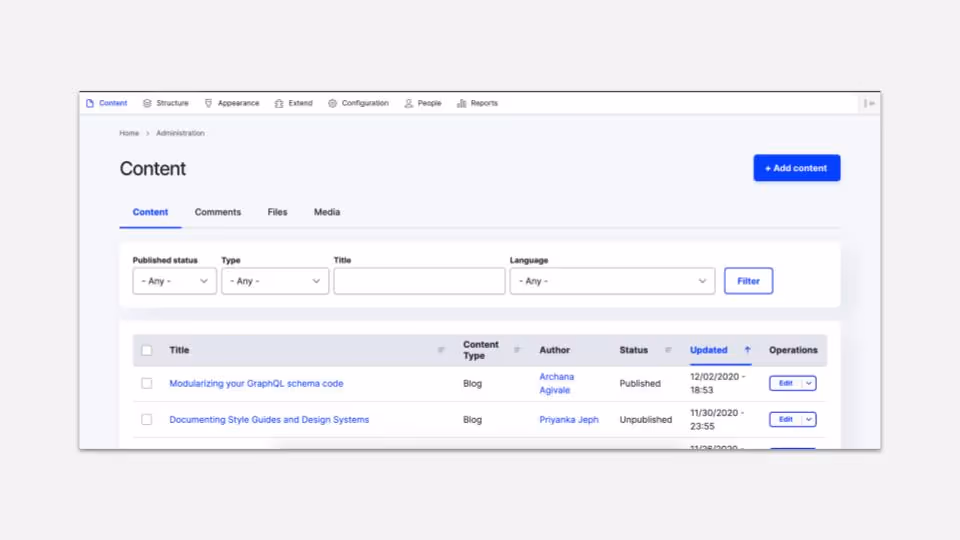The width and height of the screenshot is (960, 540).
Task: Open the Configuration toolbar menu
Action: (358, 103)
